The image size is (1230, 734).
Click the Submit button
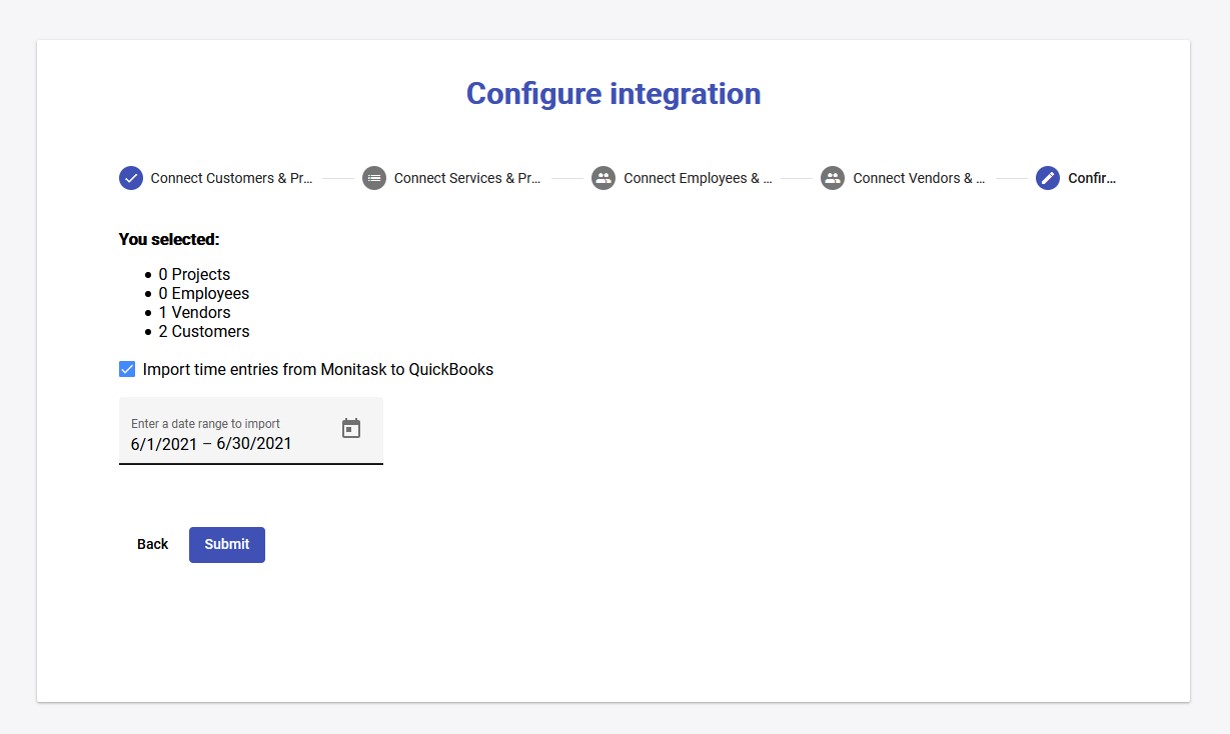[x=226, y=544]
